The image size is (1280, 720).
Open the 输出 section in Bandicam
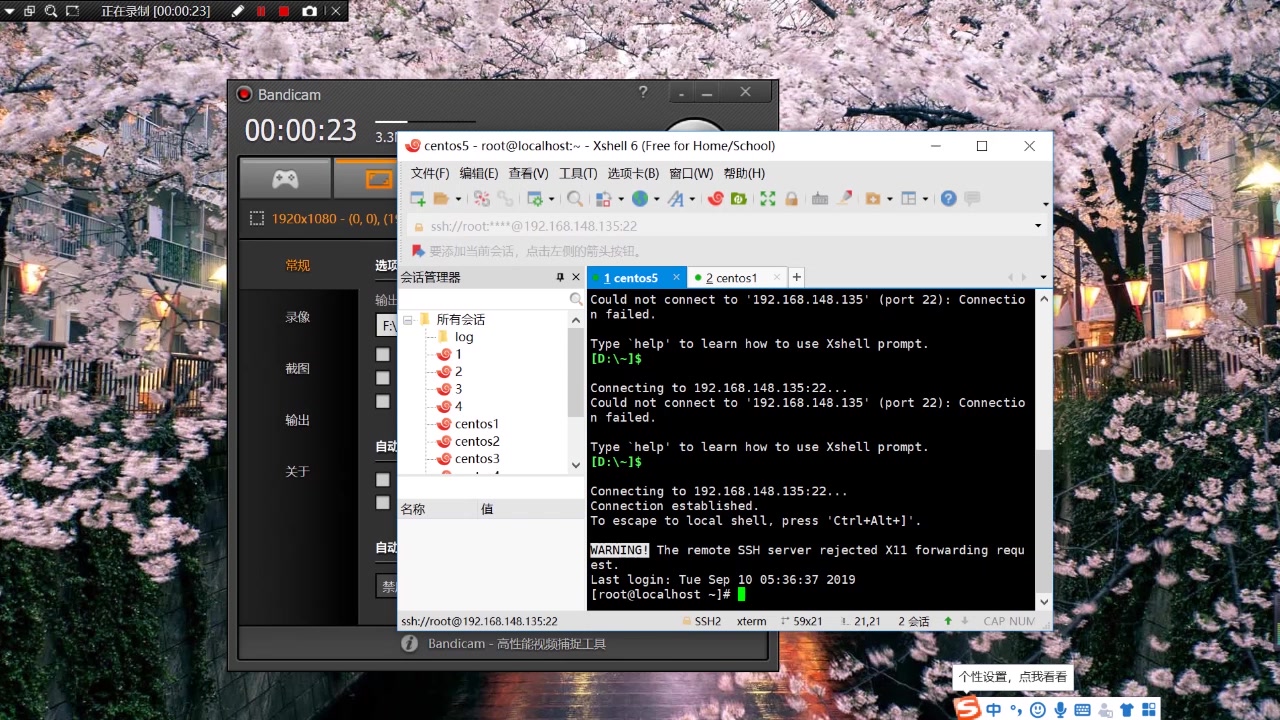pyautogui.click(x=298, y=420)
